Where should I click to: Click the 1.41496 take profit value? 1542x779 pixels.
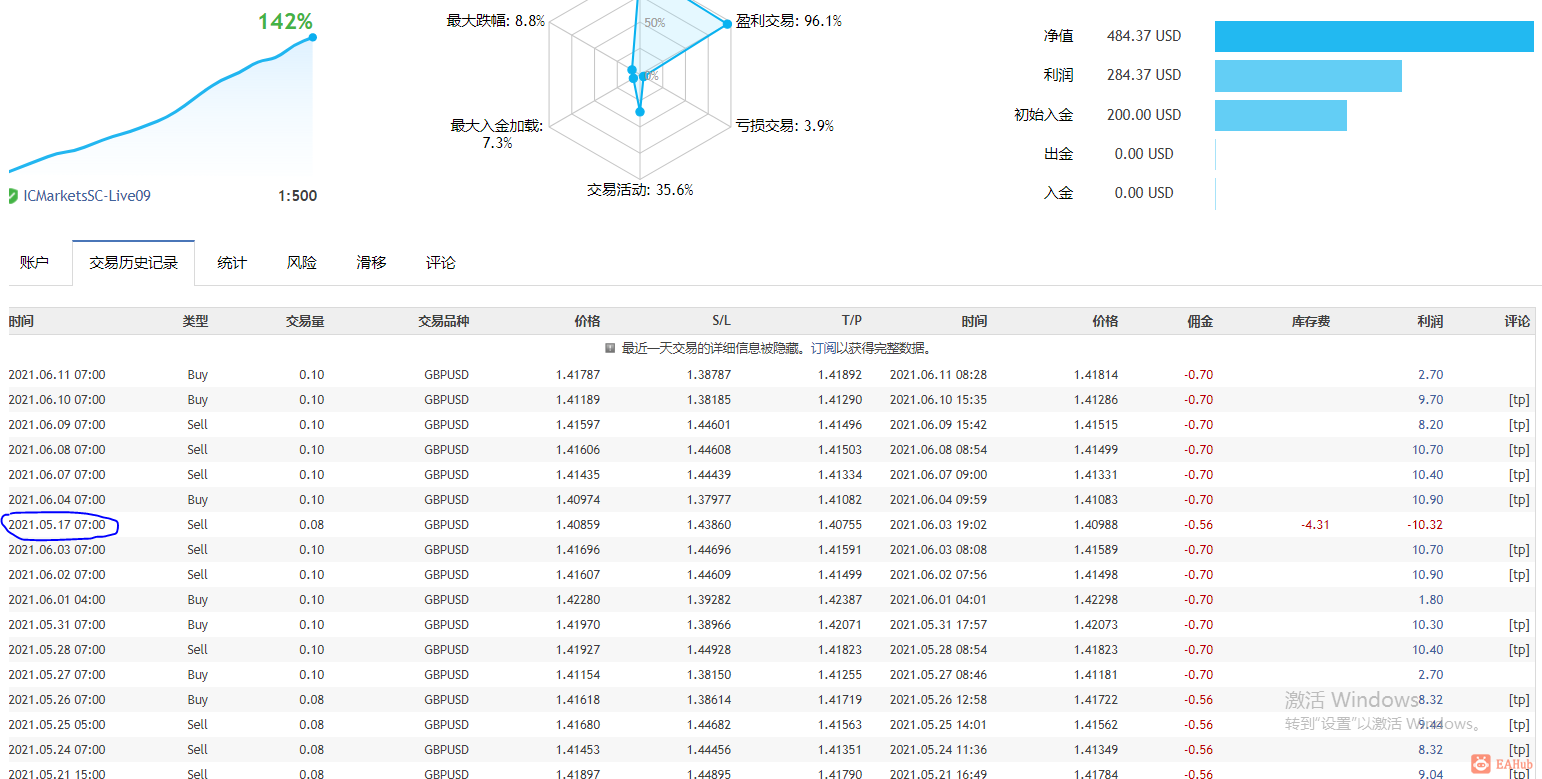[839, 425]
